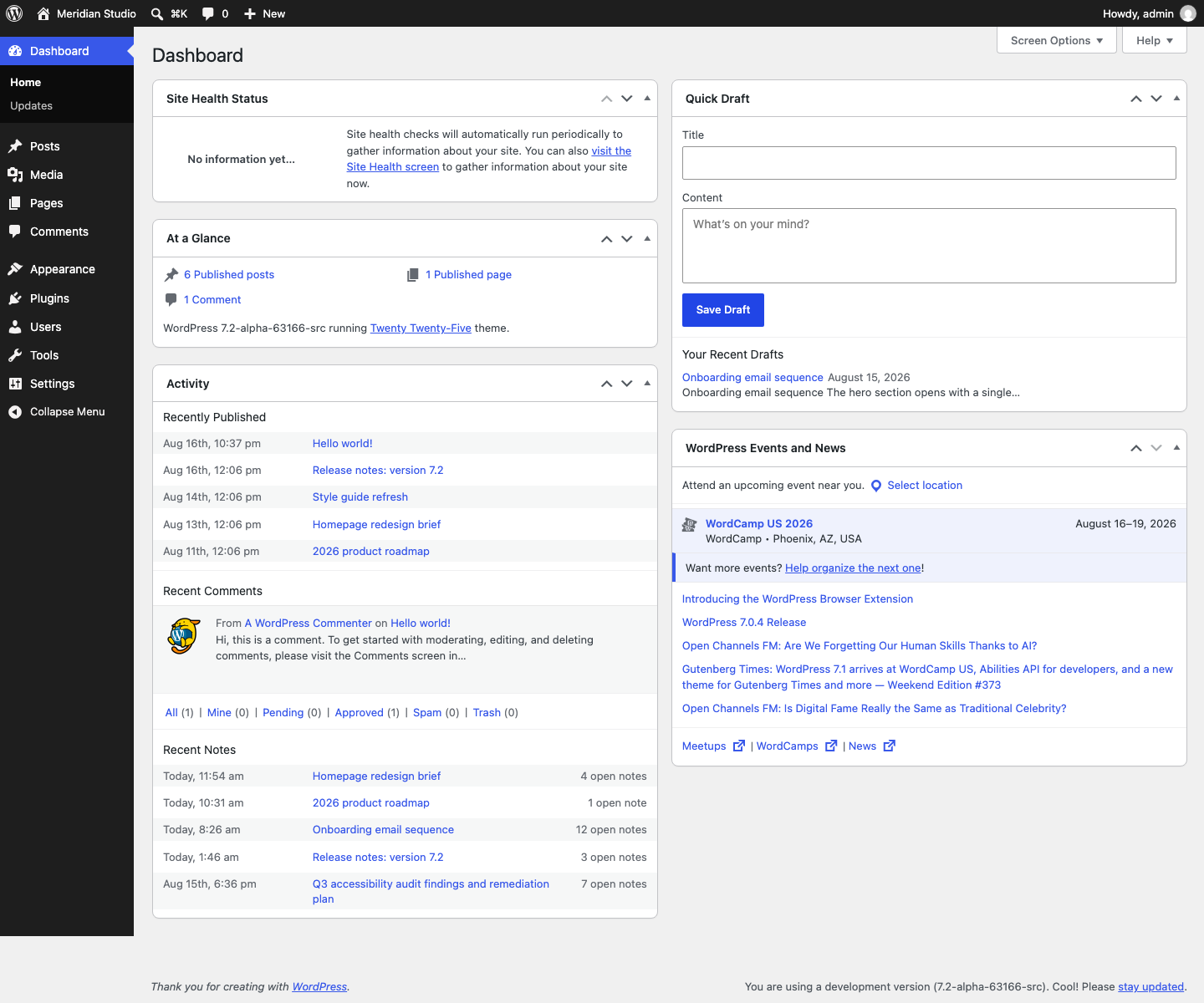The width and height of the screenshot is (1204, 1003).
Task: Open Style guide refresh post
Action: [x=360, y=497]
